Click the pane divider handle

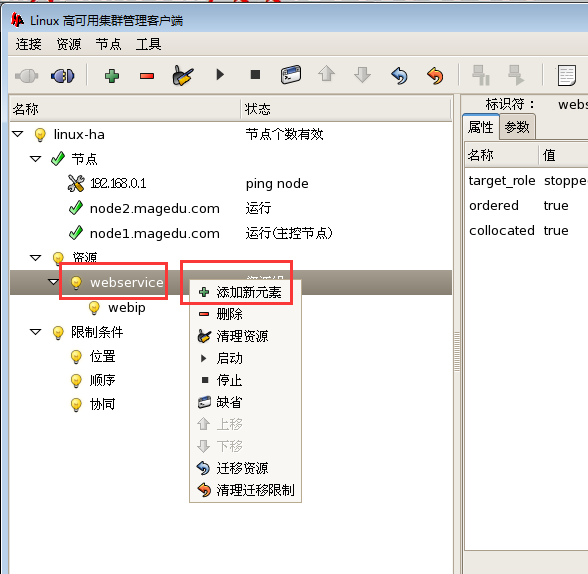[457, 352]
